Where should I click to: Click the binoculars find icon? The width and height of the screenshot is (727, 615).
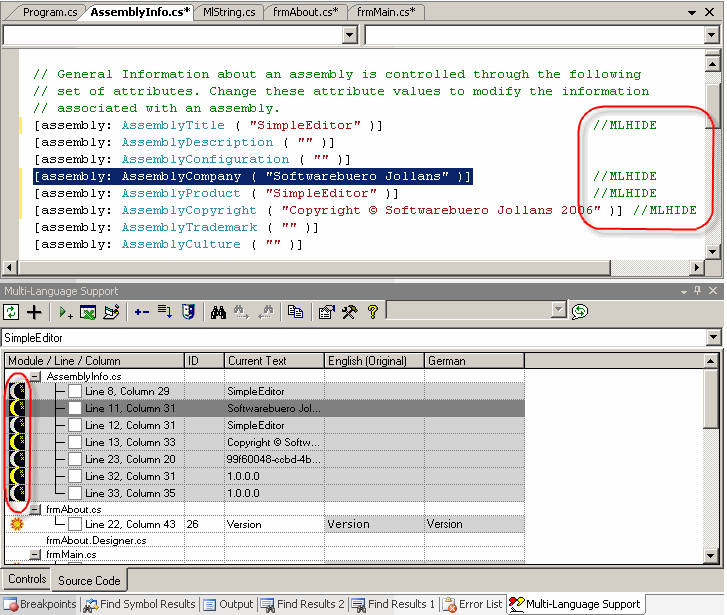click(218, 312)
